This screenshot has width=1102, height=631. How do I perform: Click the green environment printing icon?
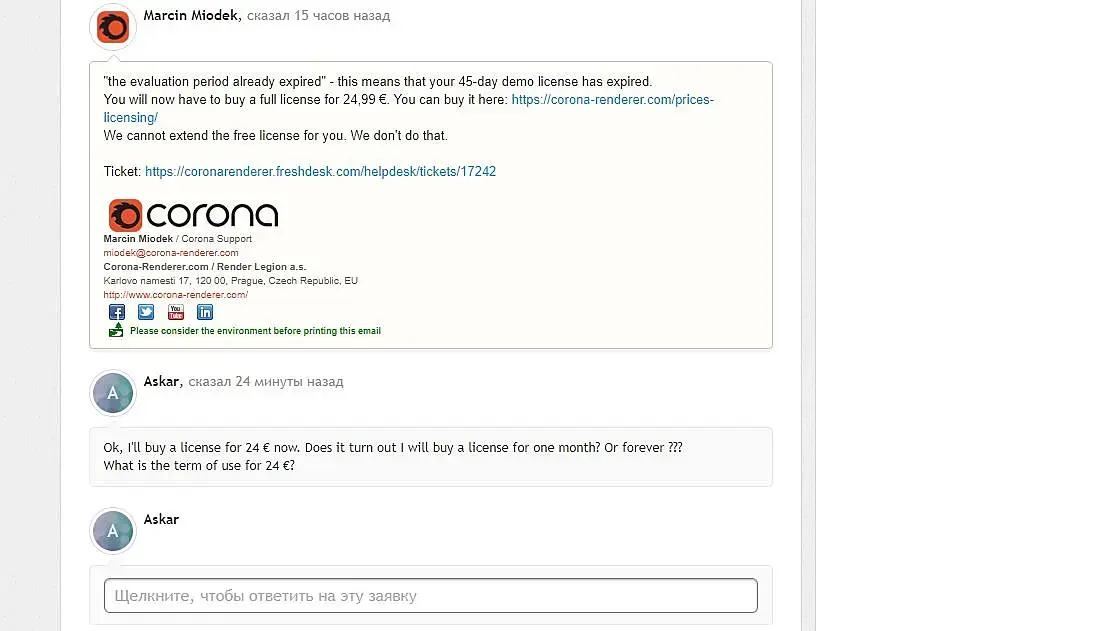tap(116, 330)
